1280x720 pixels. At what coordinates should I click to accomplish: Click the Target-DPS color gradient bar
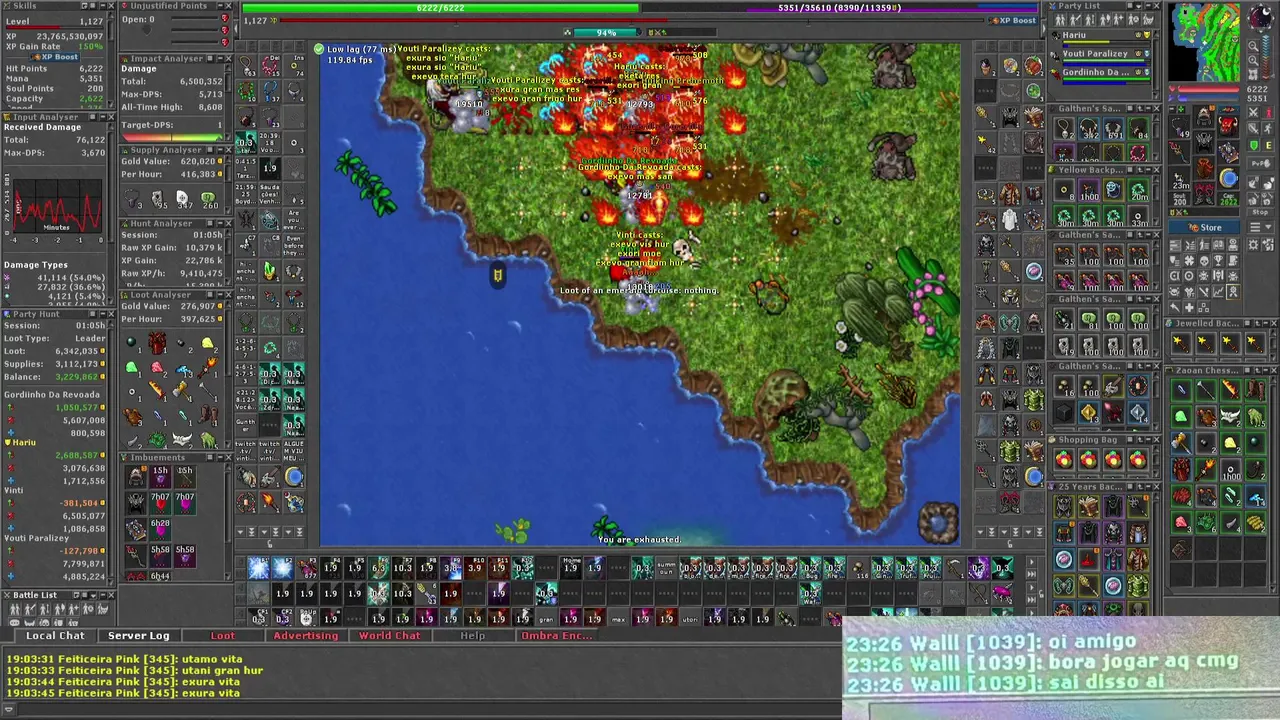click(x=172, y=137)
